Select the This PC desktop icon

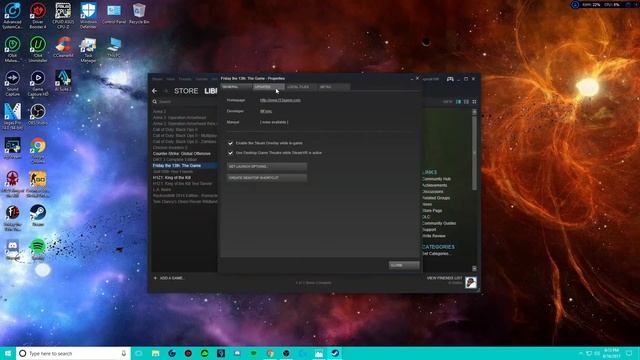coord(114,47)
